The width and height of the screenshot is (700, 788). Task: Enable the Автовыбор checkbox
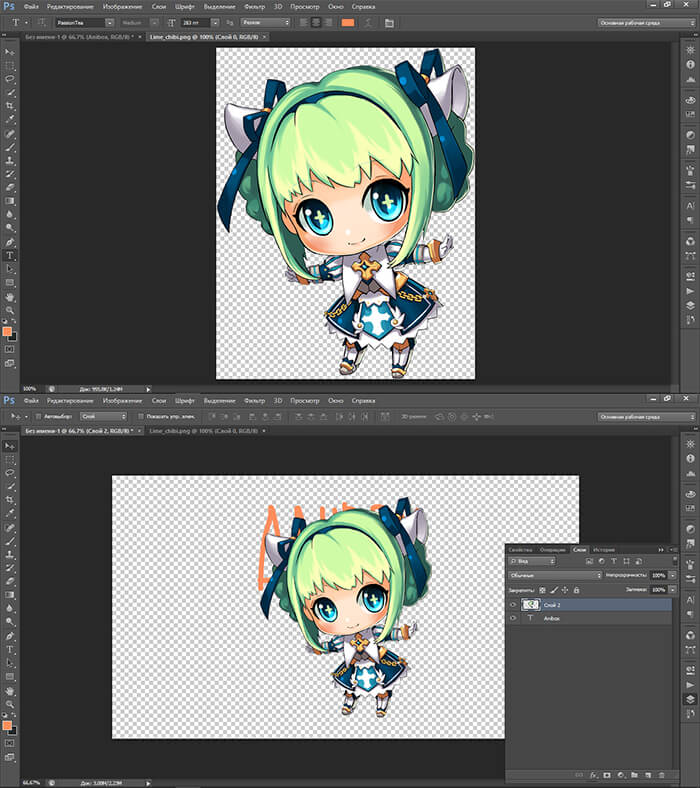pyautogui.click(x=37, y=416)
